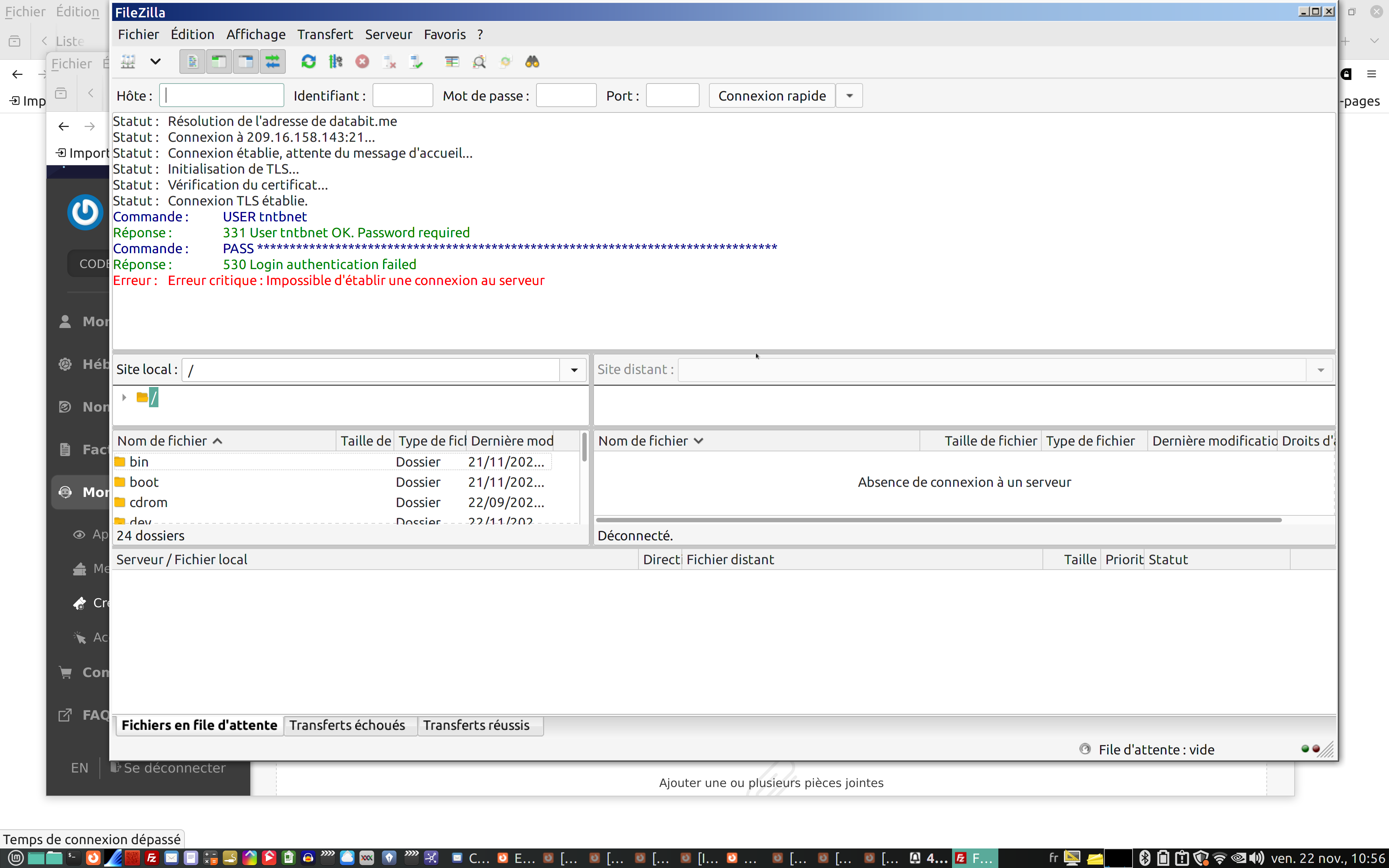Toggle the transfer queue display
This screenshot has width=1389, height=868.
[x=273, y=61]
